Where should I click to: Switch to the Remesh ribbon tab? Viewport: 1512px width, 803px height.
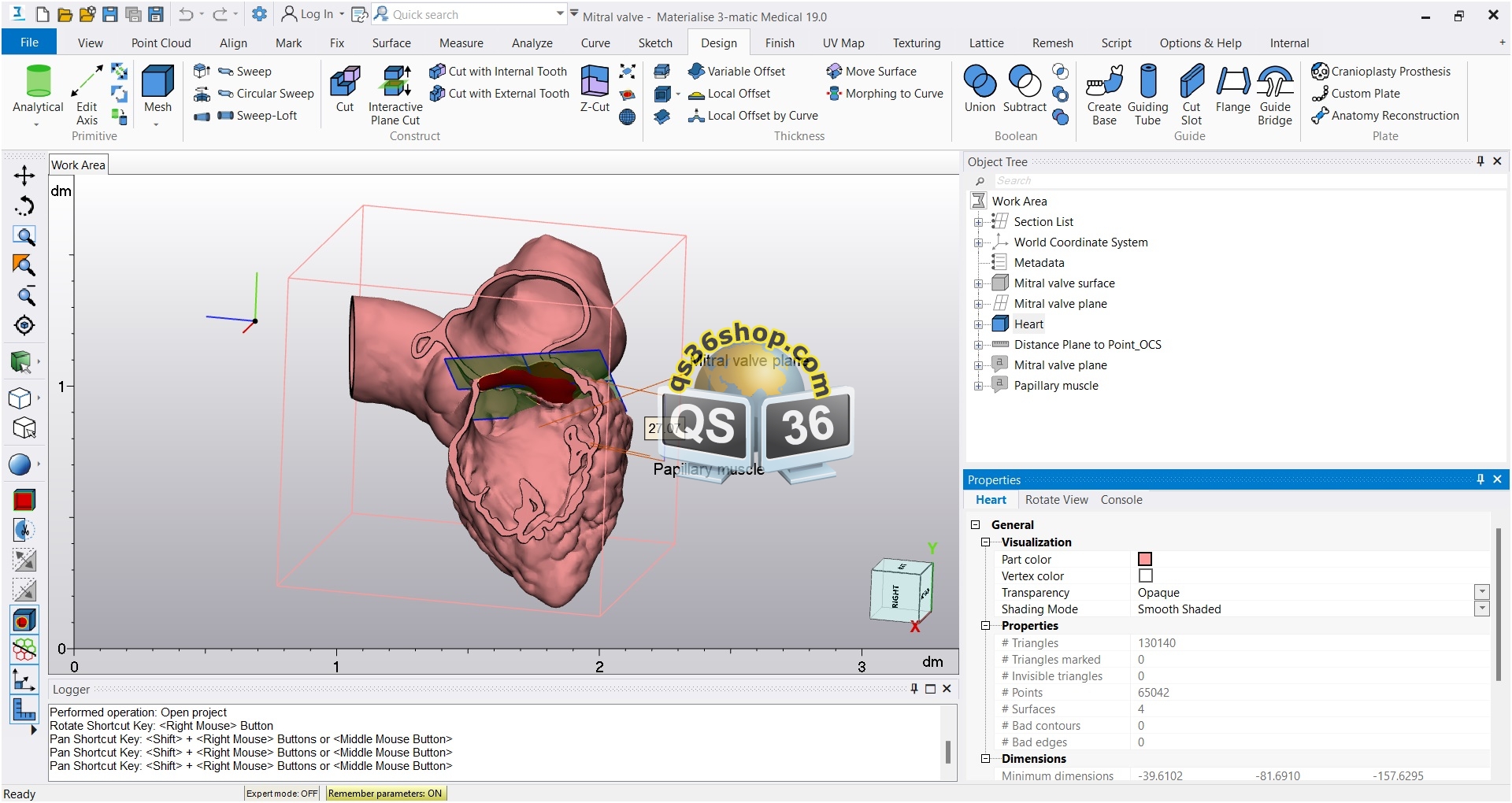coord(1052,43)
